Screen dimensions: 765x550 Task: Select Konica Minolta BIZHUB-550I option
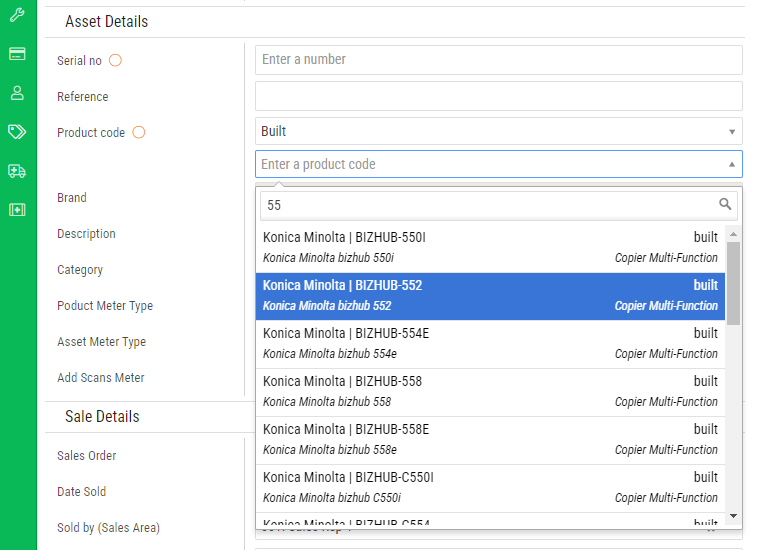point(490,247)
